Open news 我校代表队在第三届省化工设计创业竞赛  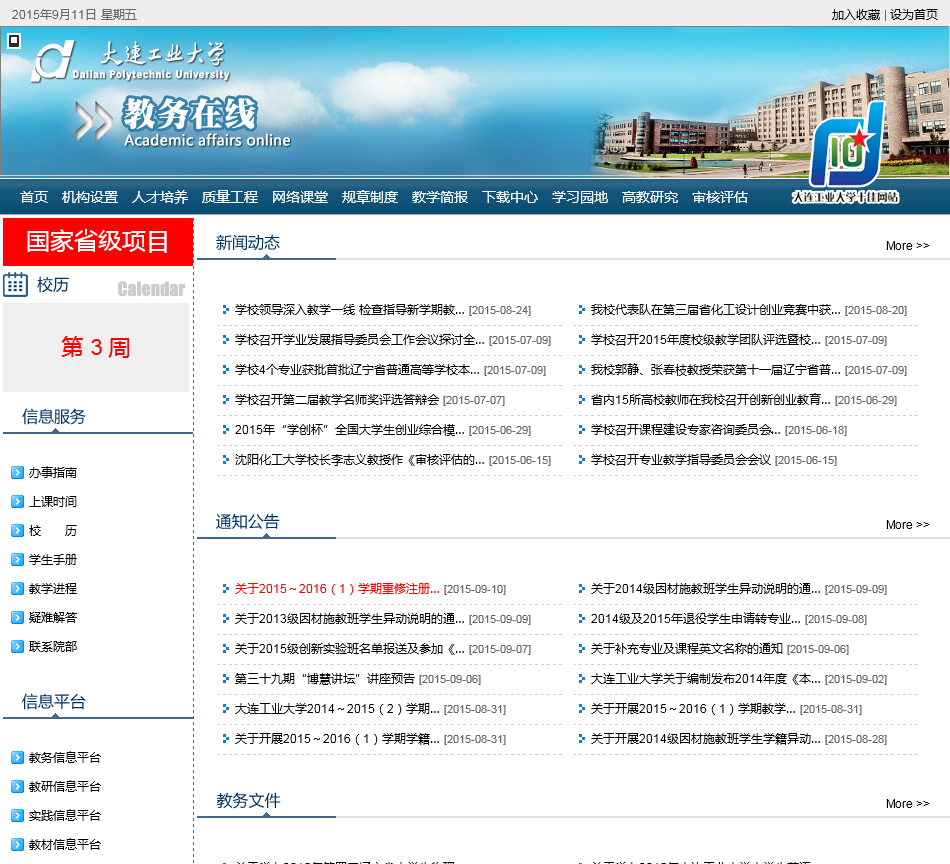coord(716,310)
